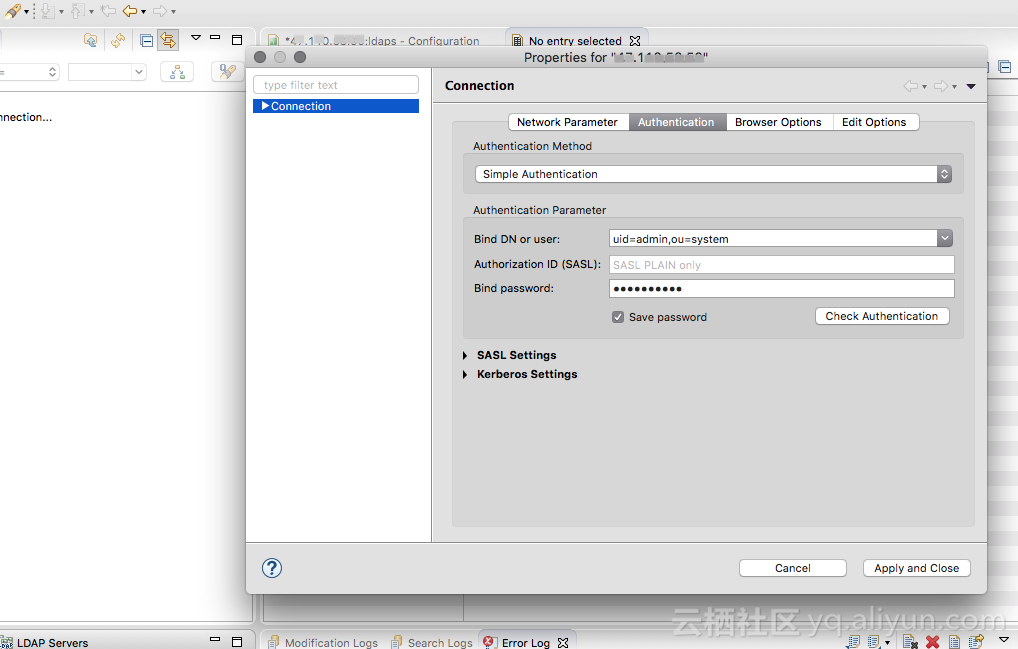The image size is (1018, 649).
Task: Click the yellow back navigation arrow
Action: pyautogui.click(x=130, y=10)
